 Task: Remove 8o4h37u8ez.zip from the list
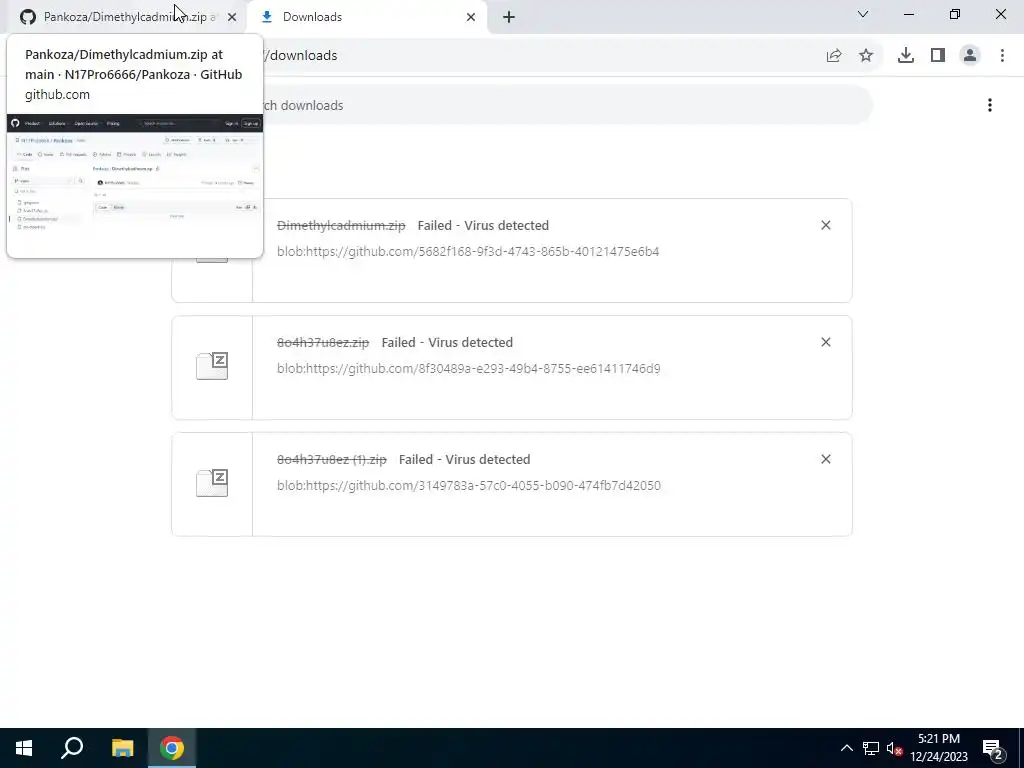tap(825, 342)
